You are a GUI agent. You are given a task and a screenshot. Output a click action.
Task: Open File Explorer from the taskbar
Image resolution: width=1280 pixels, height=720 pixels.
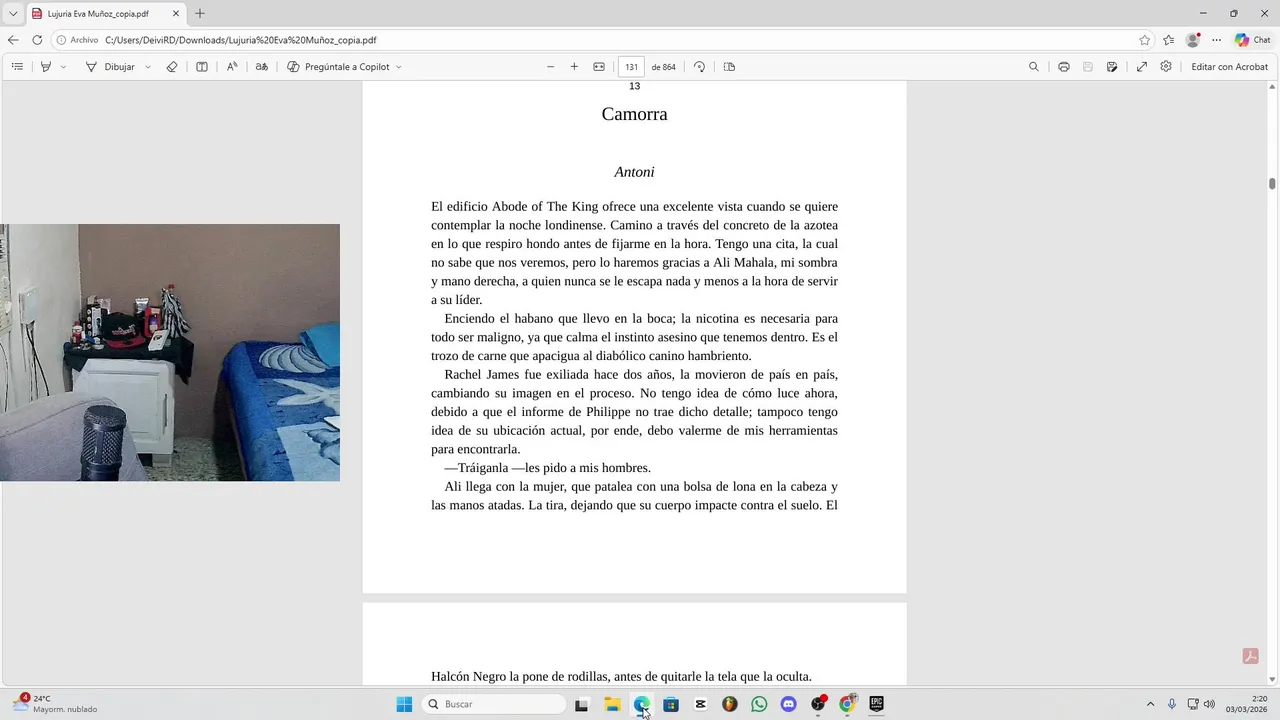click(x=612, y=704)
